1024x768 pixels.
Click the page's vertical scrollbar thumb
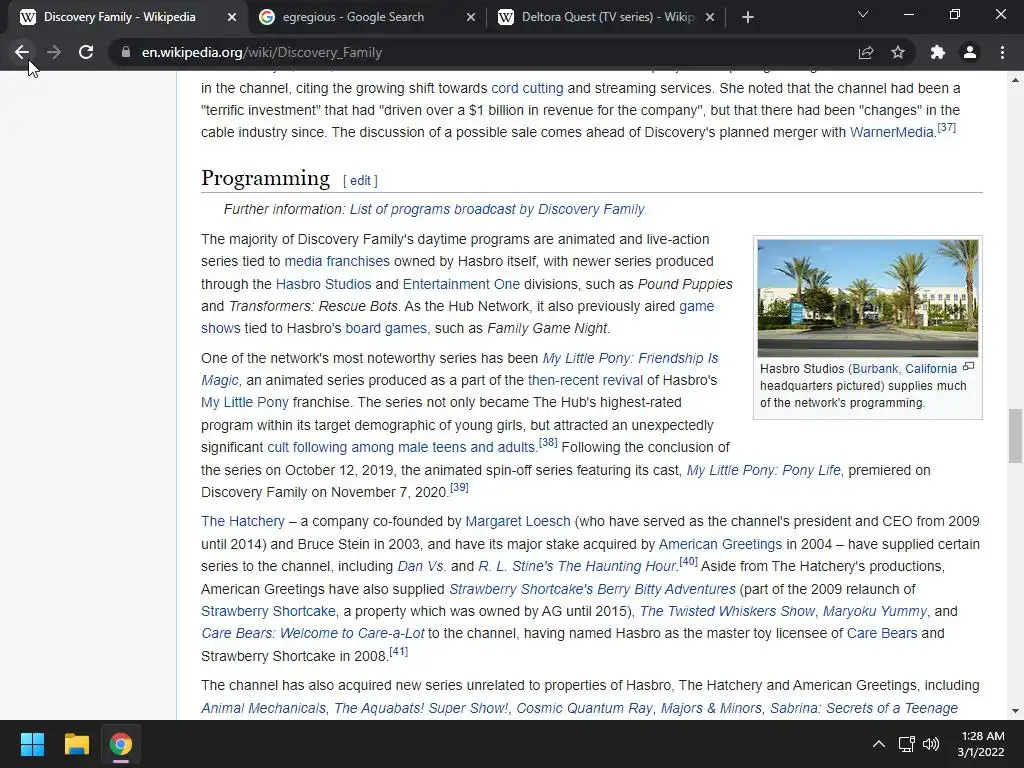pos(1015,436)
